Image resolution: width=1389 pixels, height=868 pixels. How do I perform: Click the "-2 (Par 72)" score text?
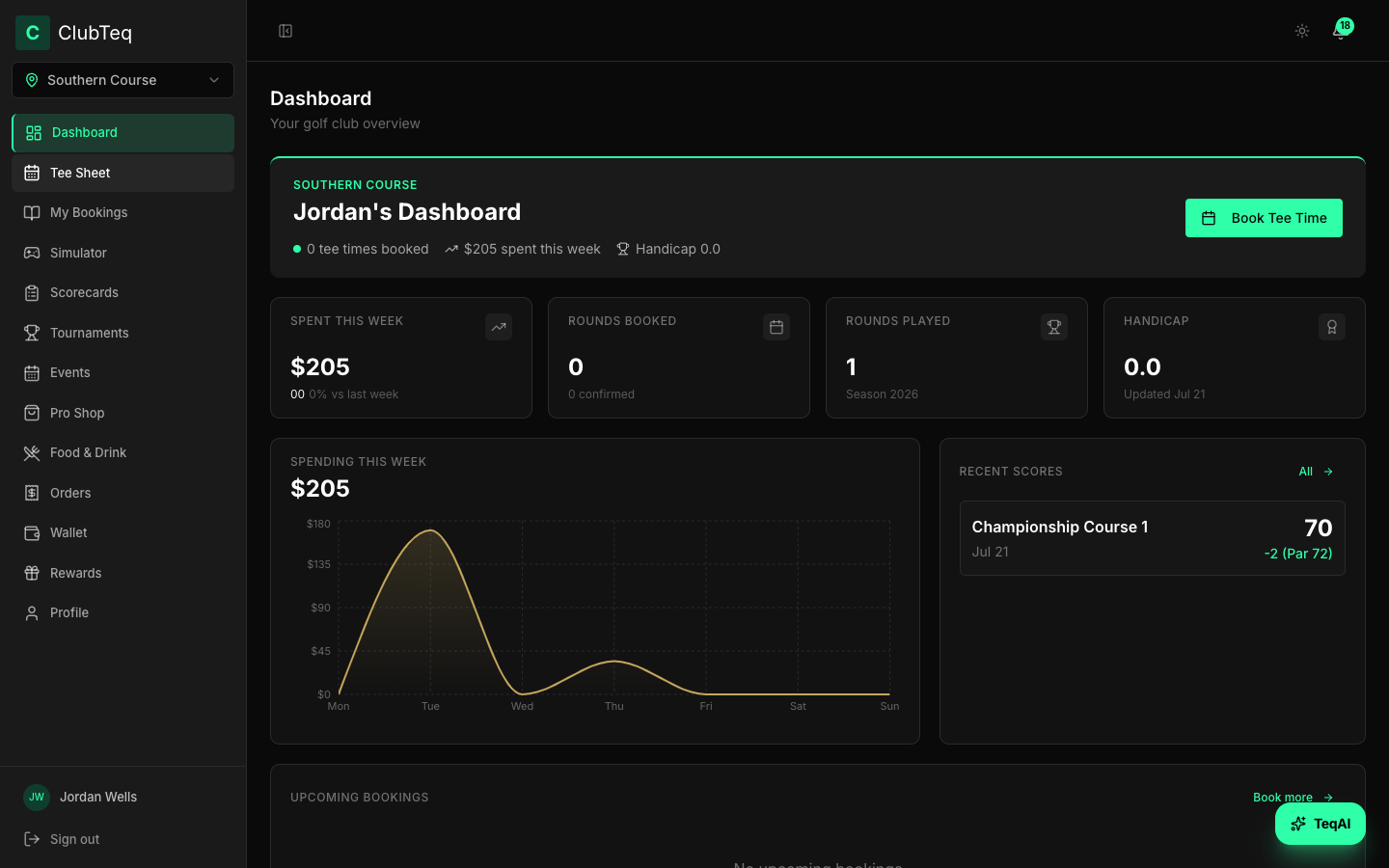click(x=1298, y=554)
